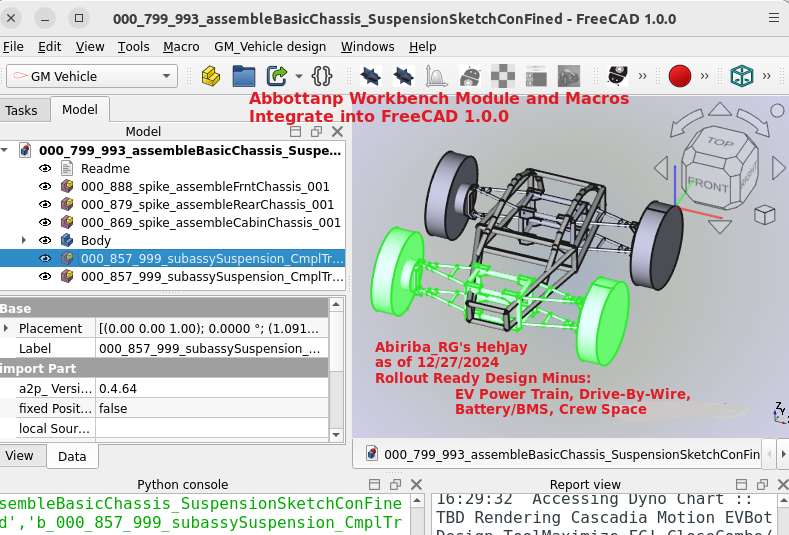Click the TOP face of navigation cube

720,143
